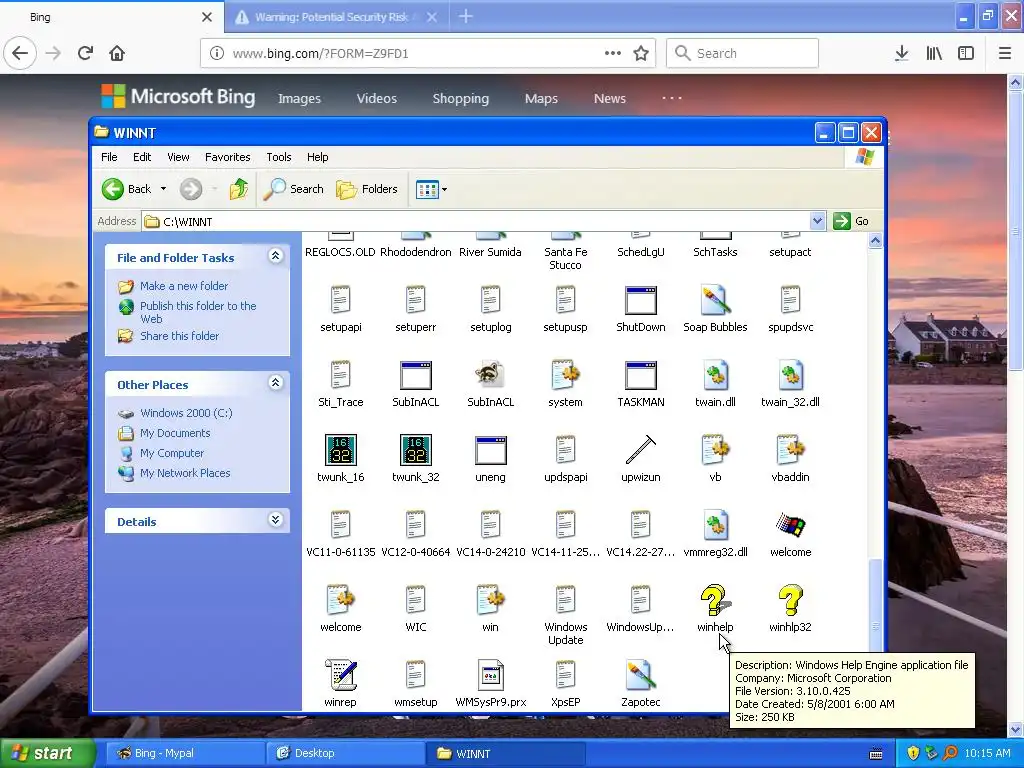
Task: Click Share this folder link
Action: click(x=179, y=336)
